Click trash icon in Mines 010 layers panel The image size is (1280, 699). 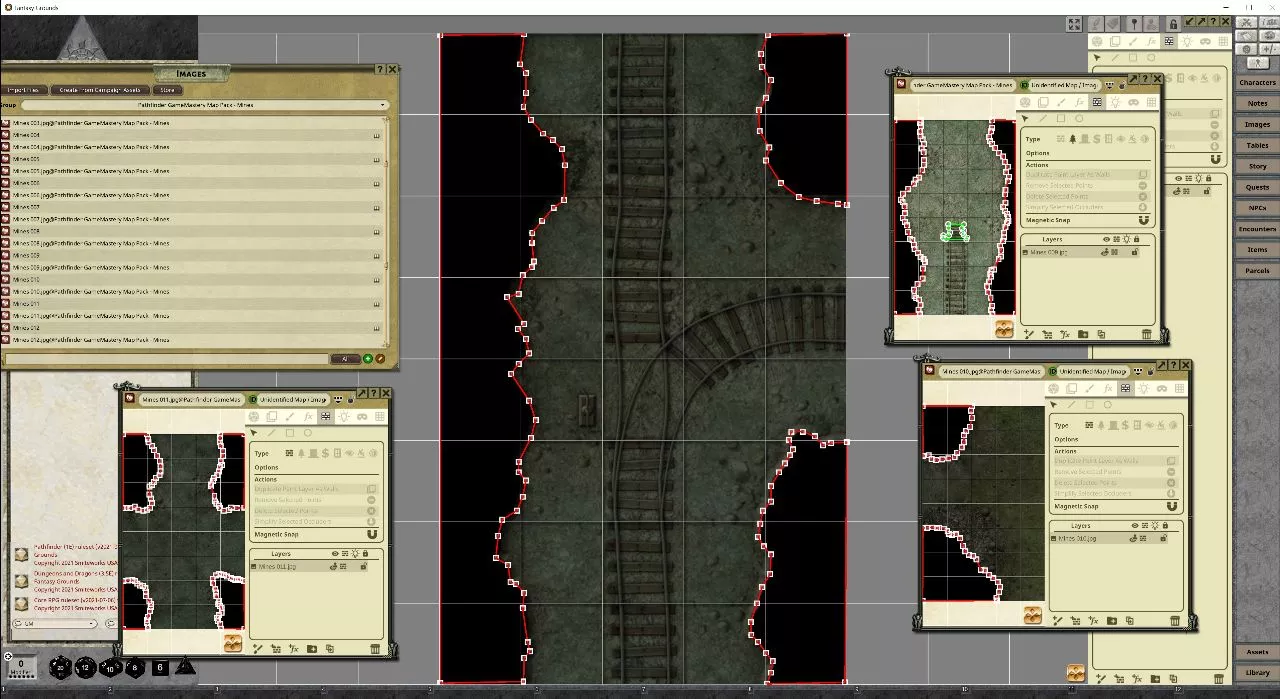coord(1175,620)
